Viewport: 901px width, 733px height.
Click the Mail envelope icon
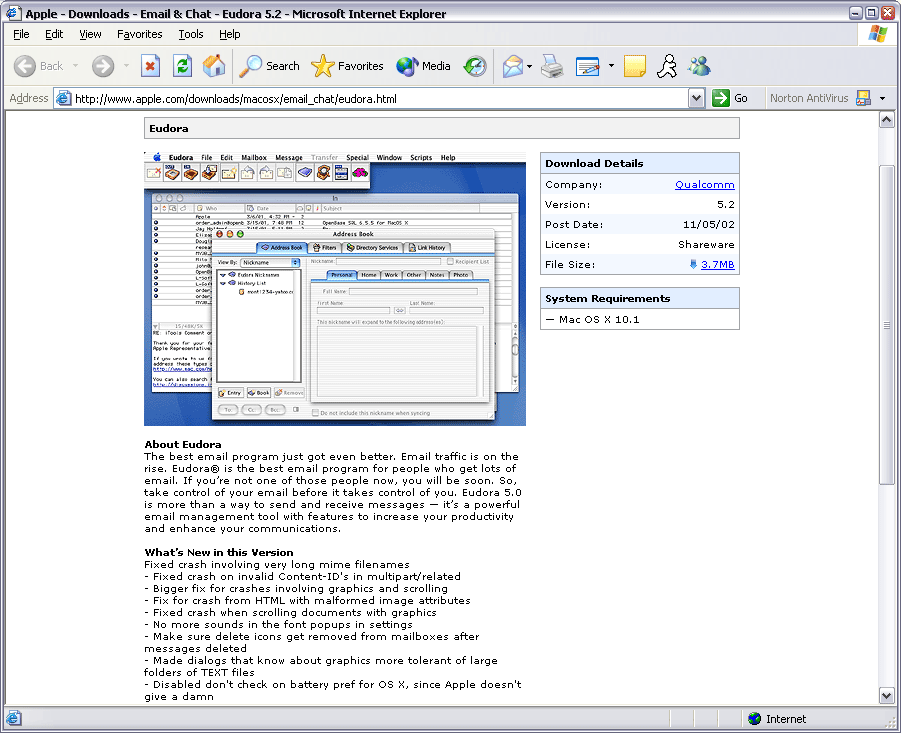513,67
